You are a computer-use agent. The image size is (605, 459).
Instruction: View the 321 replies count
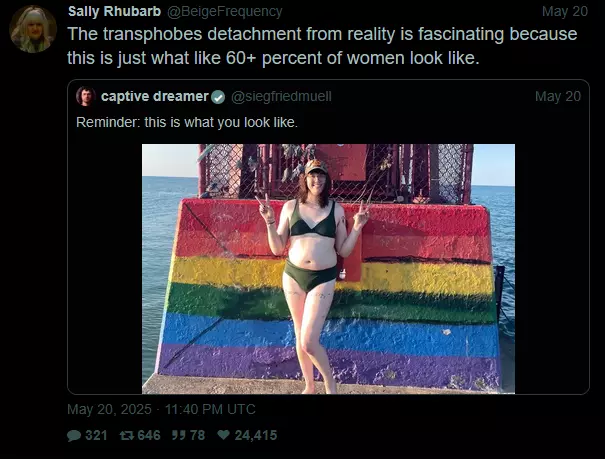click(96, 435)
